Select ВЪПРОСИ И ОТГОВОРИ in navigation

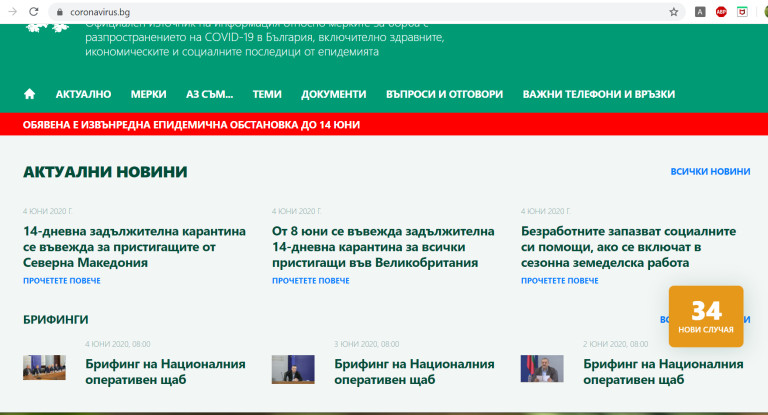(x=444, y=94)
